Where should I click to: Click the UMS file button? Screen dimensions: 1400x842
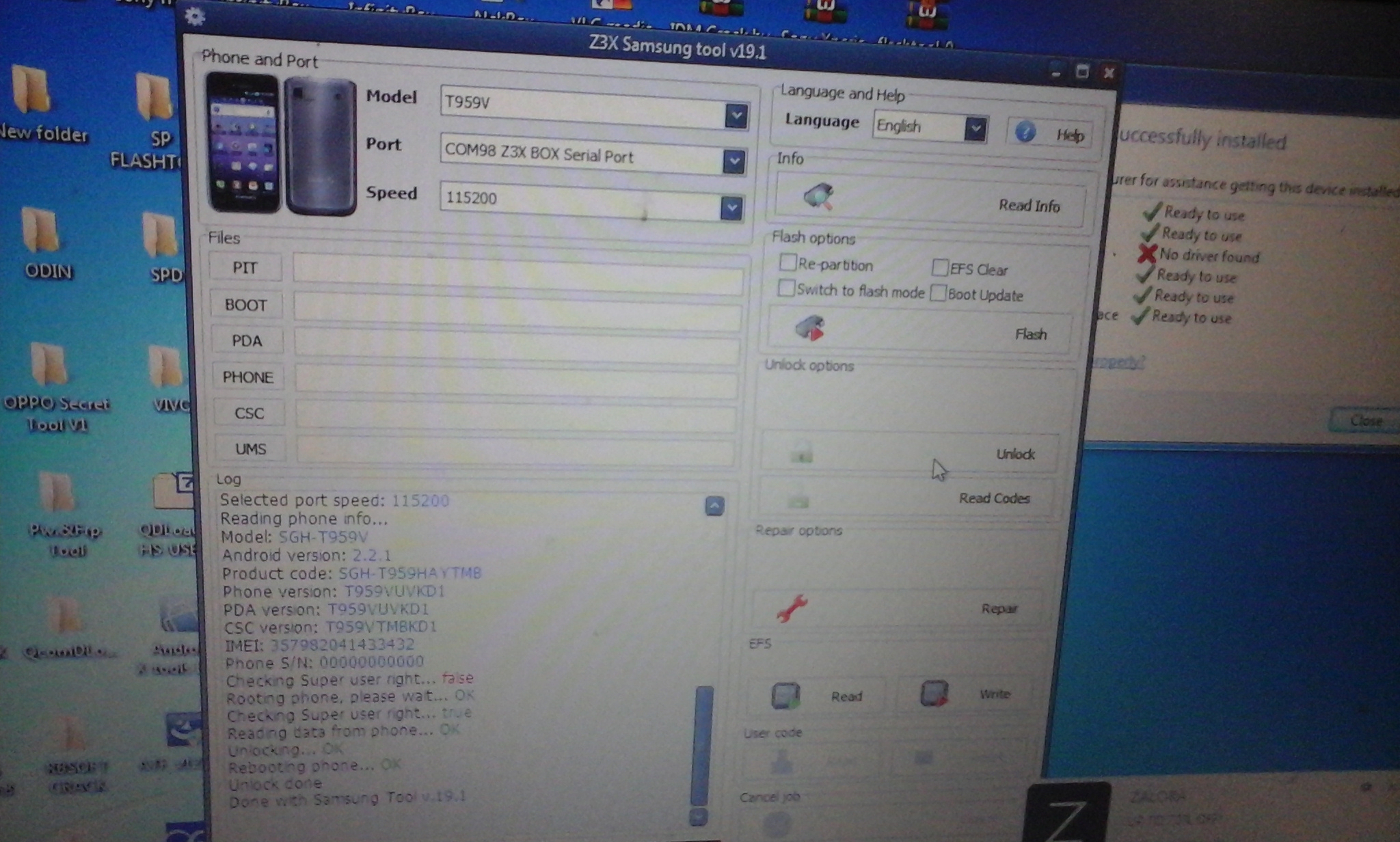click(250, 448)
